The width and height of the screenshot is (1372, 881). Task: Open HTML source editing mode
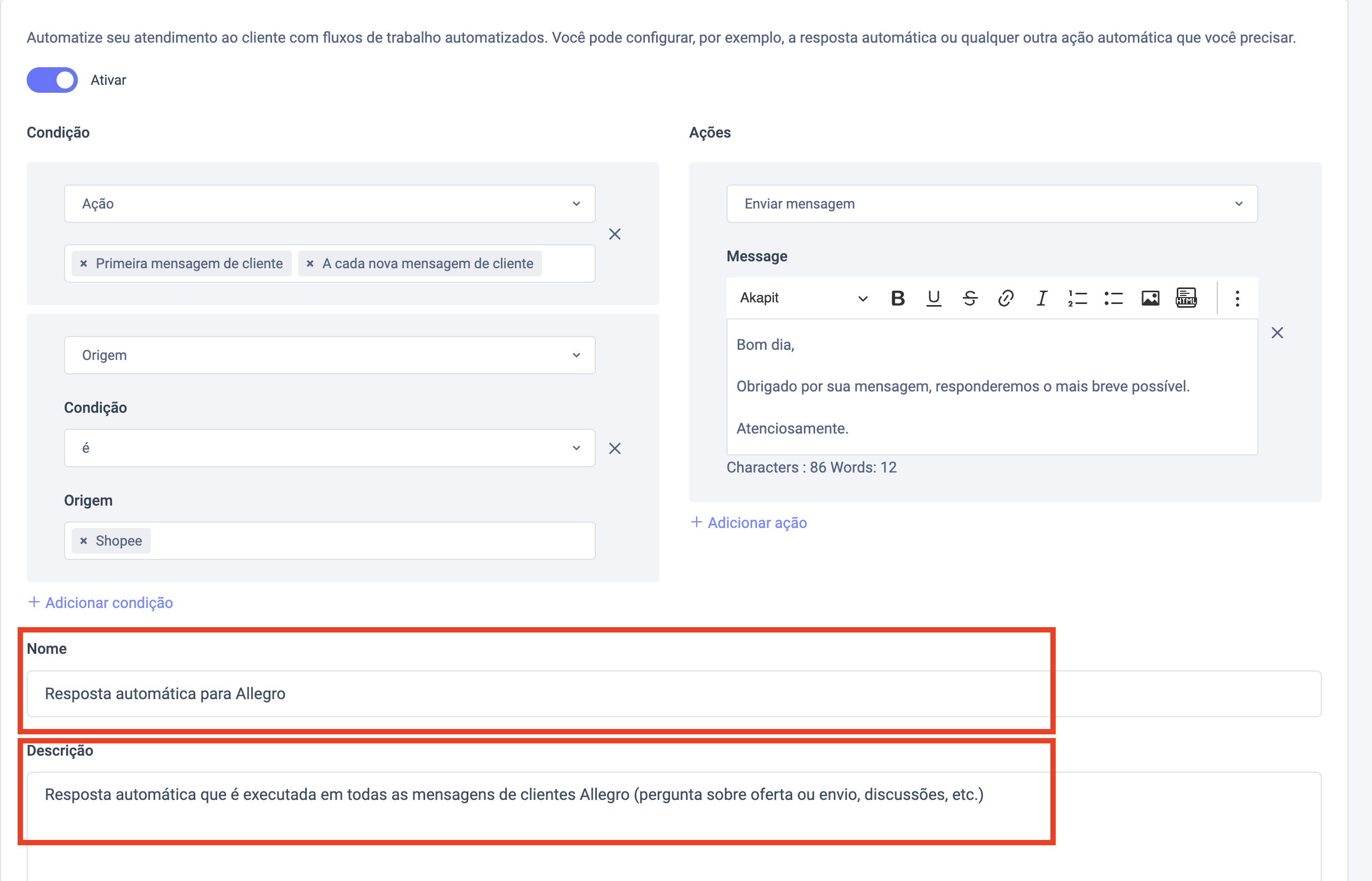1186,298
